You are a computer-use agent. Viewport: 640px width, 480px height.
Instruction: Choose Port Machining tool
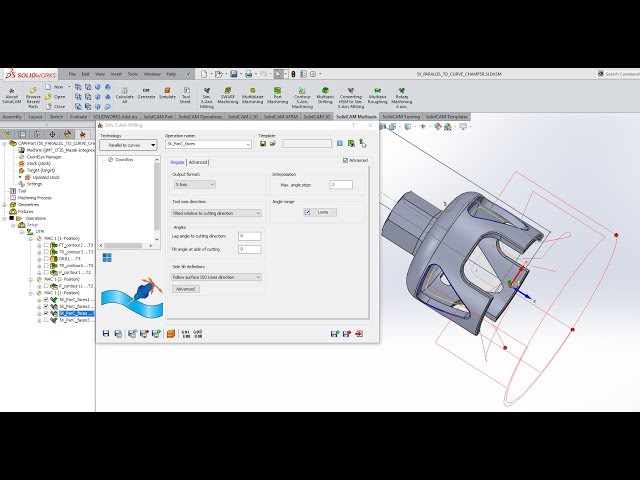[278, 95]
